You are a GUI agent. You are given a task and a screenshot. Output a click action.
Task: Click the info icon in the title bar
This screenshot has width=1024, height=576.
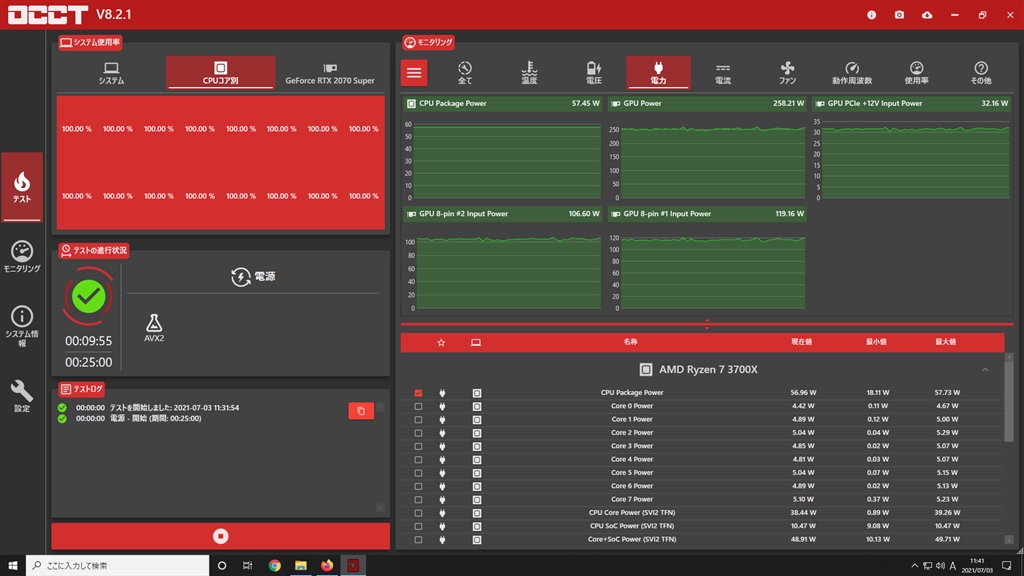pyautogui.click(x=871, y=15)
